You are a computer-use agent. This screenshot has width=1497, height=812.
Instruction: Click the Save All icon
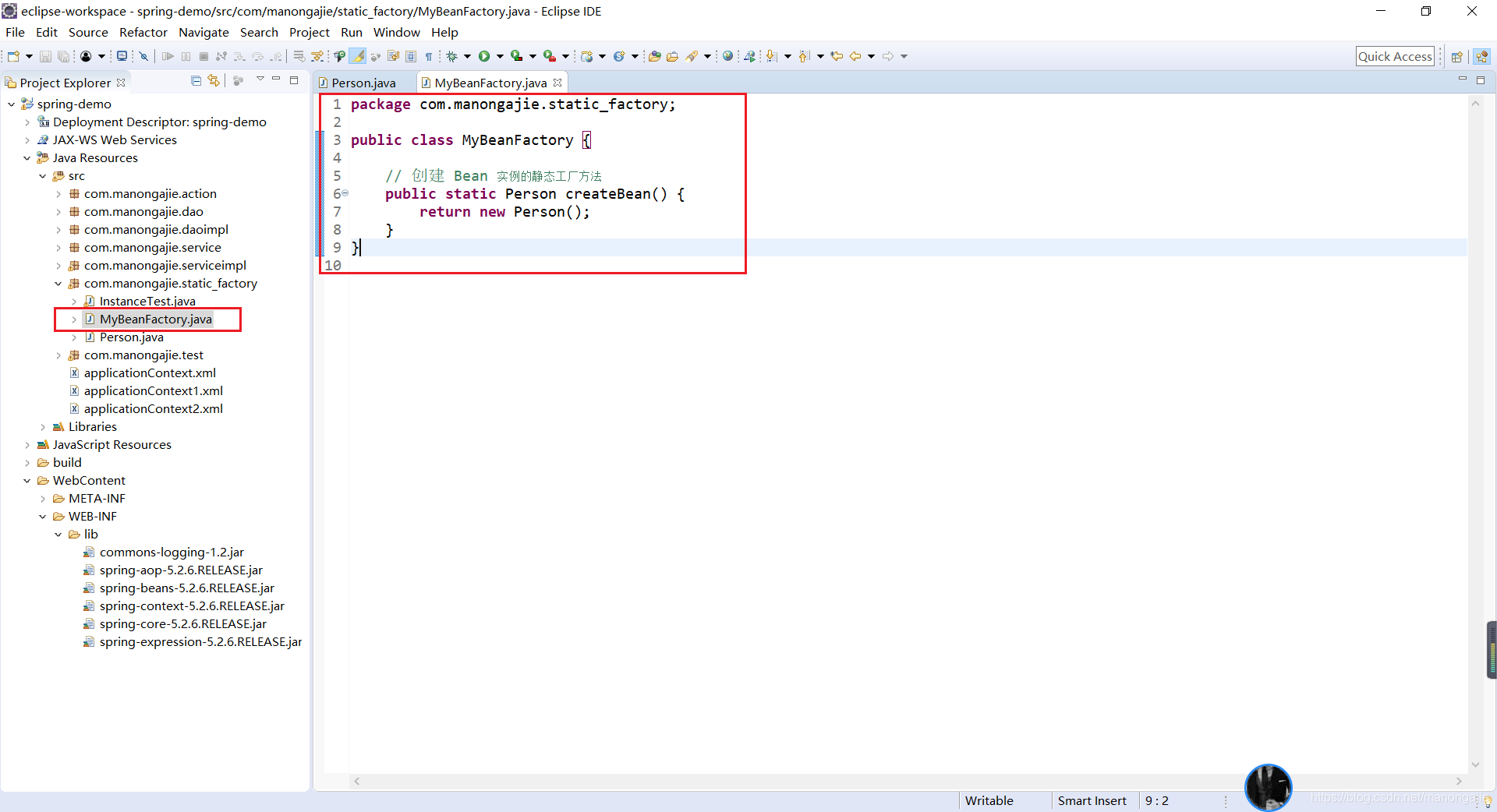63,56
